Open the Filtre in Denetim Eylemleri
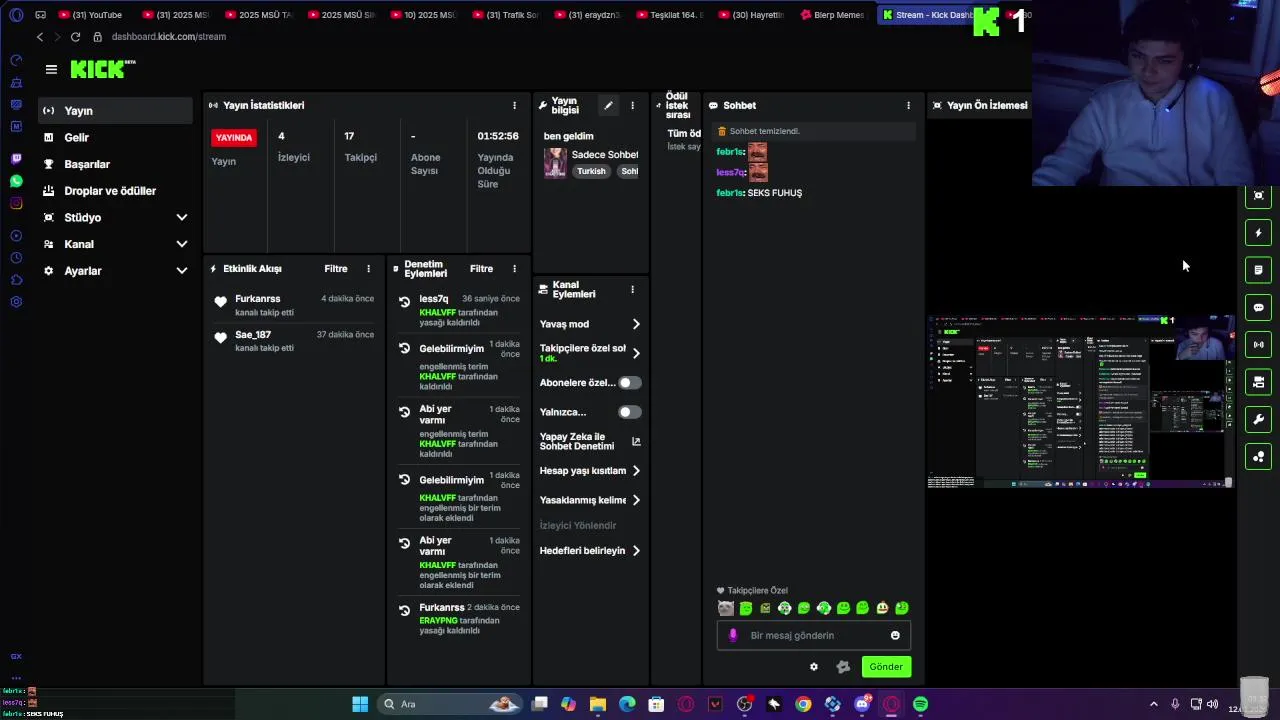1280x720 pixels. pyautogui.click(x=482, y=269)
